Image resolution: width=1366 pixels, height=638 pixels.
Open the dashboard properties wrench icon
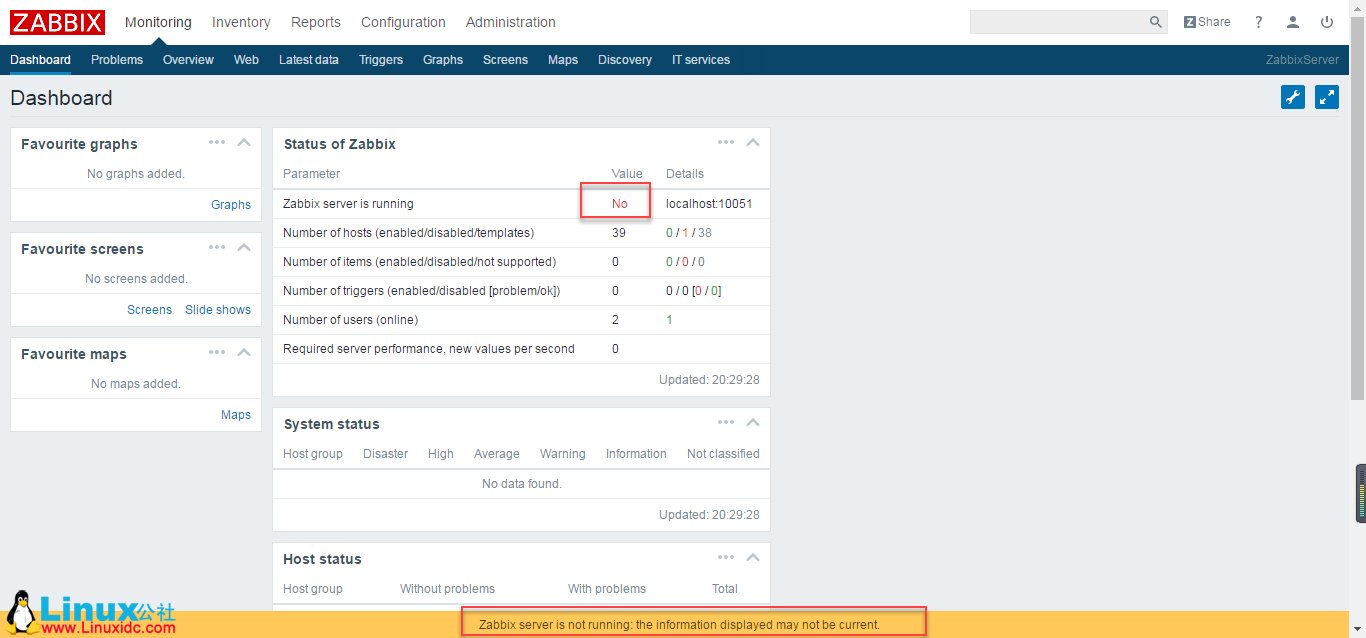(x=1292, y=97)
